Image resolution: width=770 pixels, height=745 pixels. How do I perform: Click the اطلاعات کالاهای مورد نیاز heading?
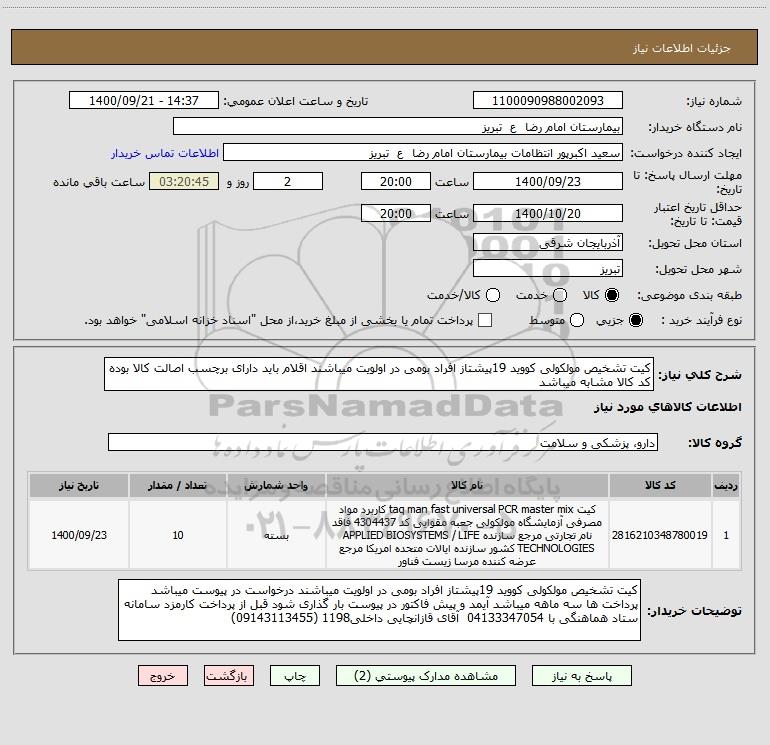click(x=667, y=407)
